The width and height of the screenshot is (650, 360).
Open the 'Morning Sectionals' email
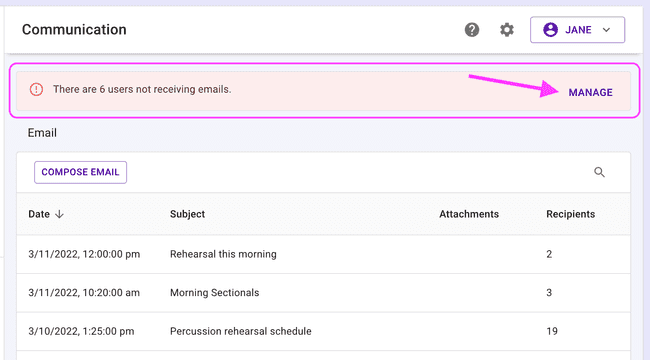(x=214, y=292)
